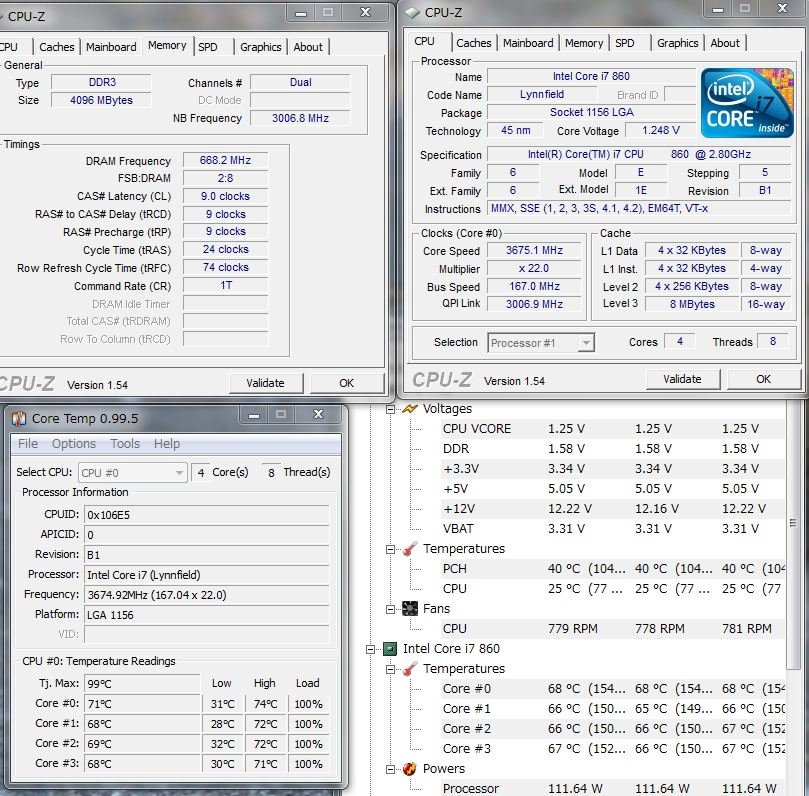Click the Fans icon in tree
This screenshot has width=809, height=796.
[x=410, y=609]
